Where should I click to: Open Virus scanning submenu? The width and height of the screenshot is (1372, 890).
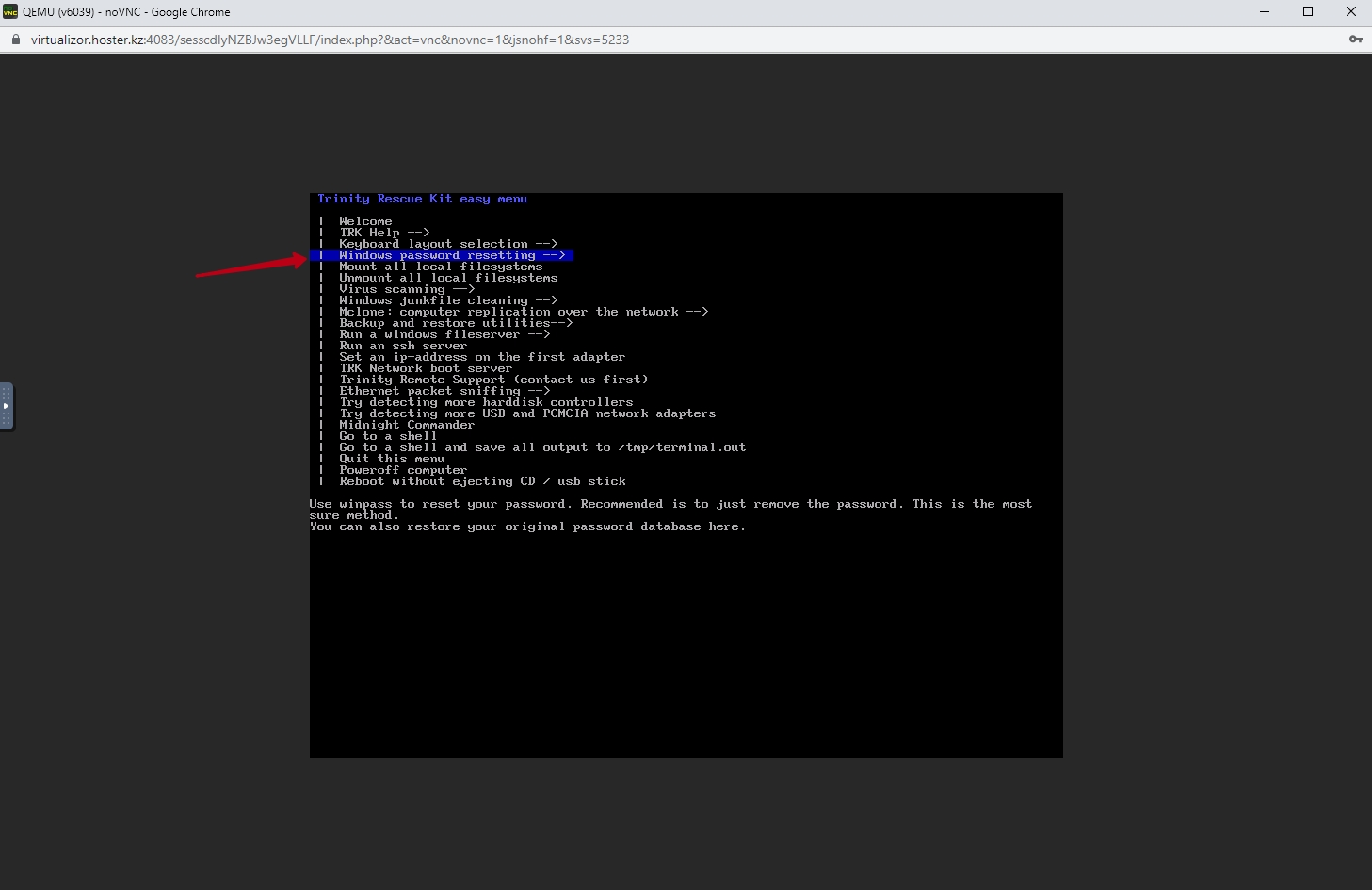point(407,289)
